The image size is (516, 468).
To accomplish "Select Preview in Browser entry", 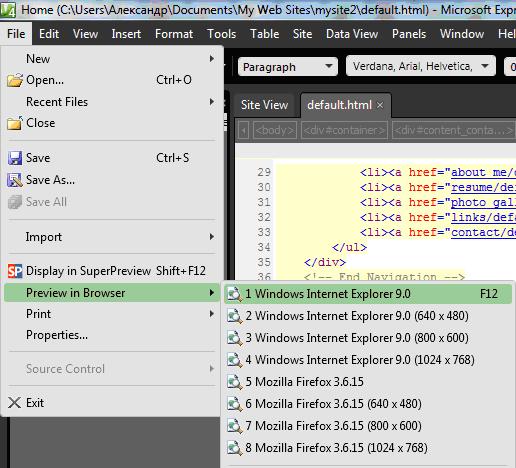I will pyautogui.click(x=112, y=293).
